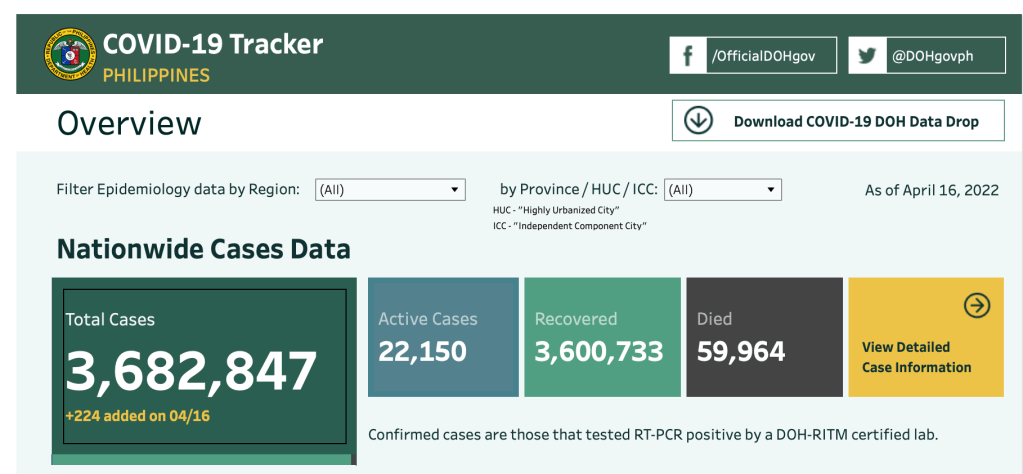
Task: Click the Facebook icon in the header
Action: point(688,56)
